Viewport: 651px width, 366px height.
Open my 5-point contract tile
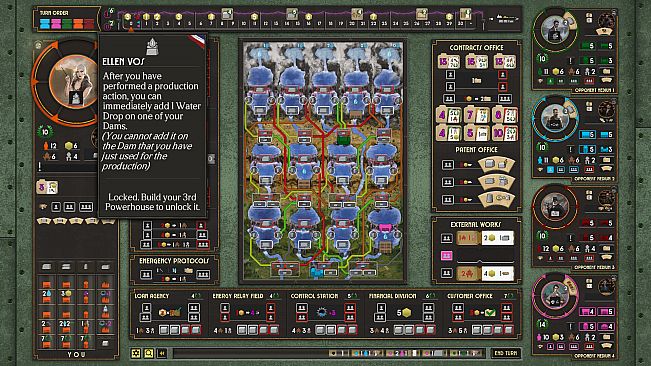[x=47, y=188]
